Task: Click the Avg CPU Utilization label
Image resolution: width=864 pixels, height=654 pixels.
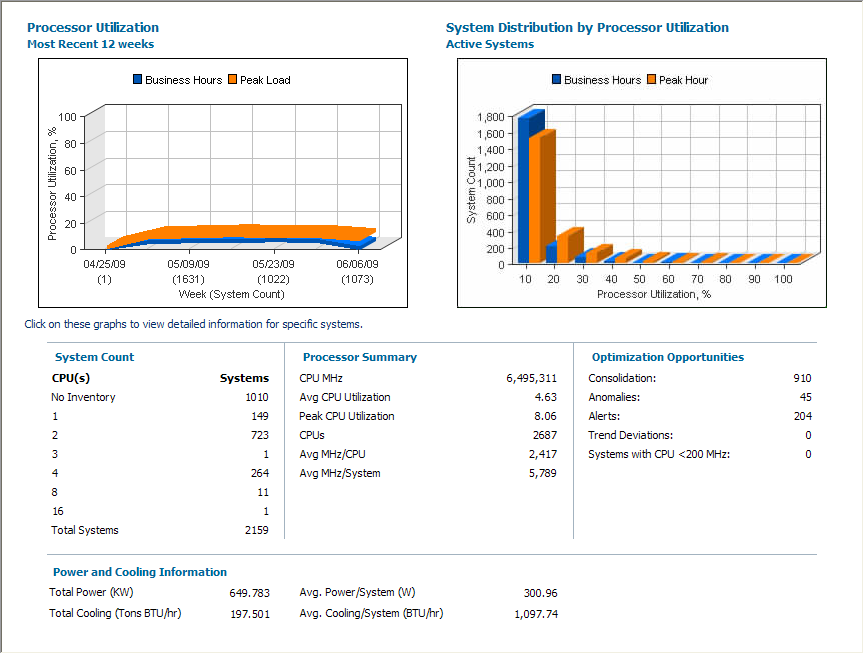Action: (345, 397)
